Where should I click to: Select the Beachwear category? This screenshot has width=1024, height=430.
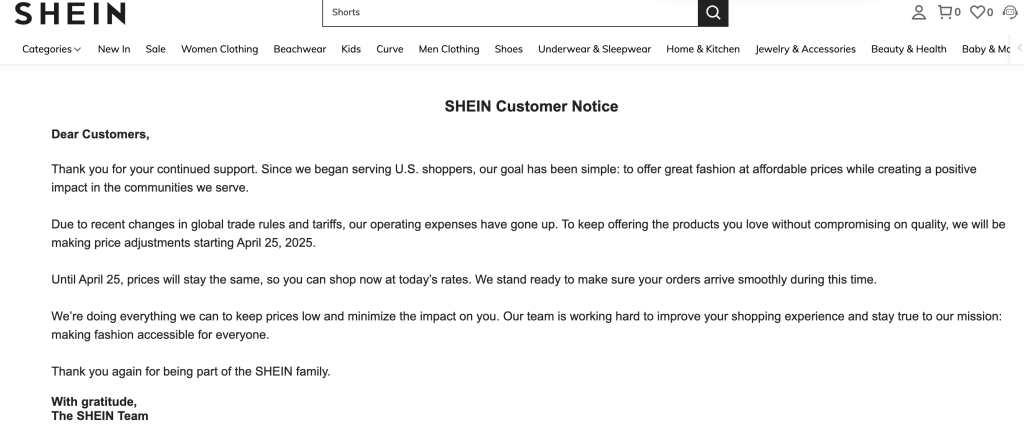[299, 49]
